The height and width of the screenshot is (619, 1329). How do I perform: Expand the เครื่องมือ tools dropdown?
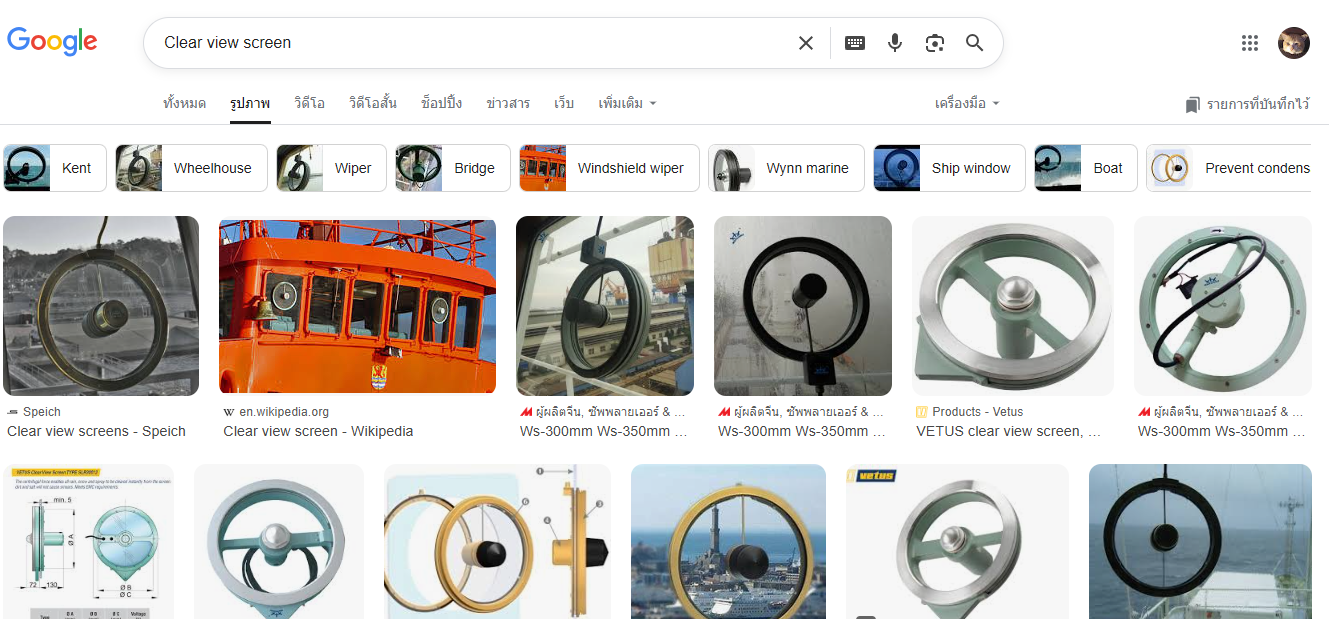(967, 104)
